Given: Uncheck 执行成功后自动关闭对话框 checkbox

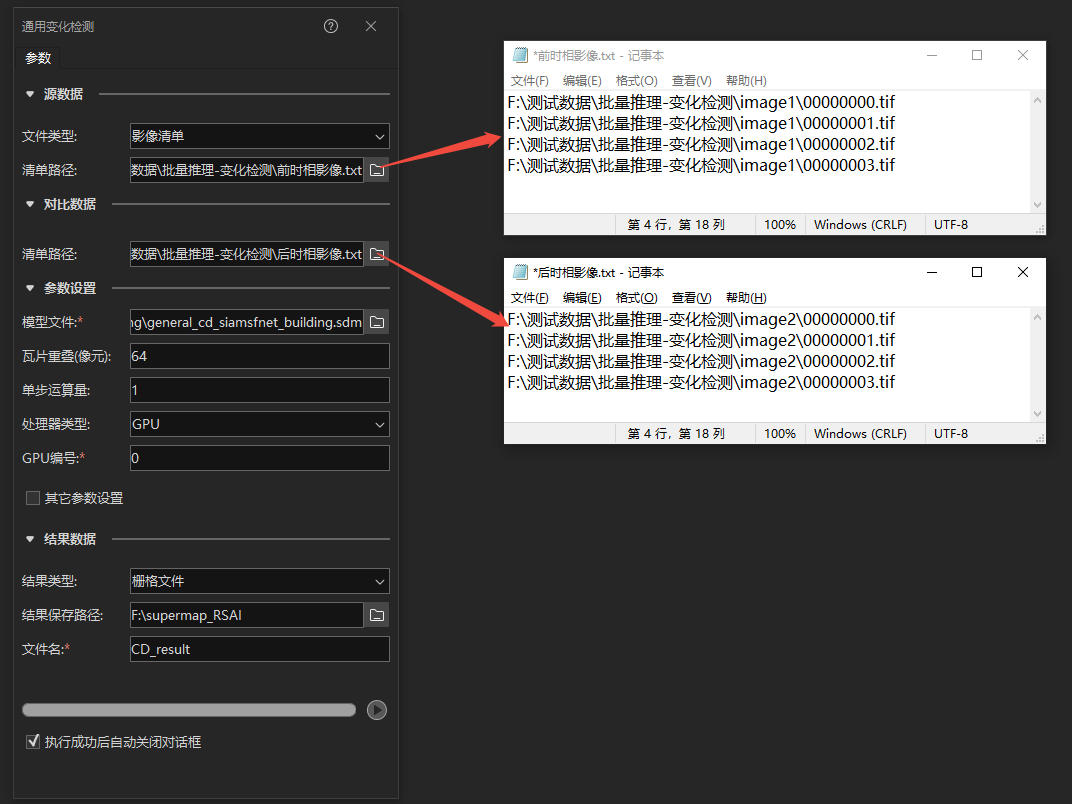Looking at the screenshot, I should tap(33, 742).
